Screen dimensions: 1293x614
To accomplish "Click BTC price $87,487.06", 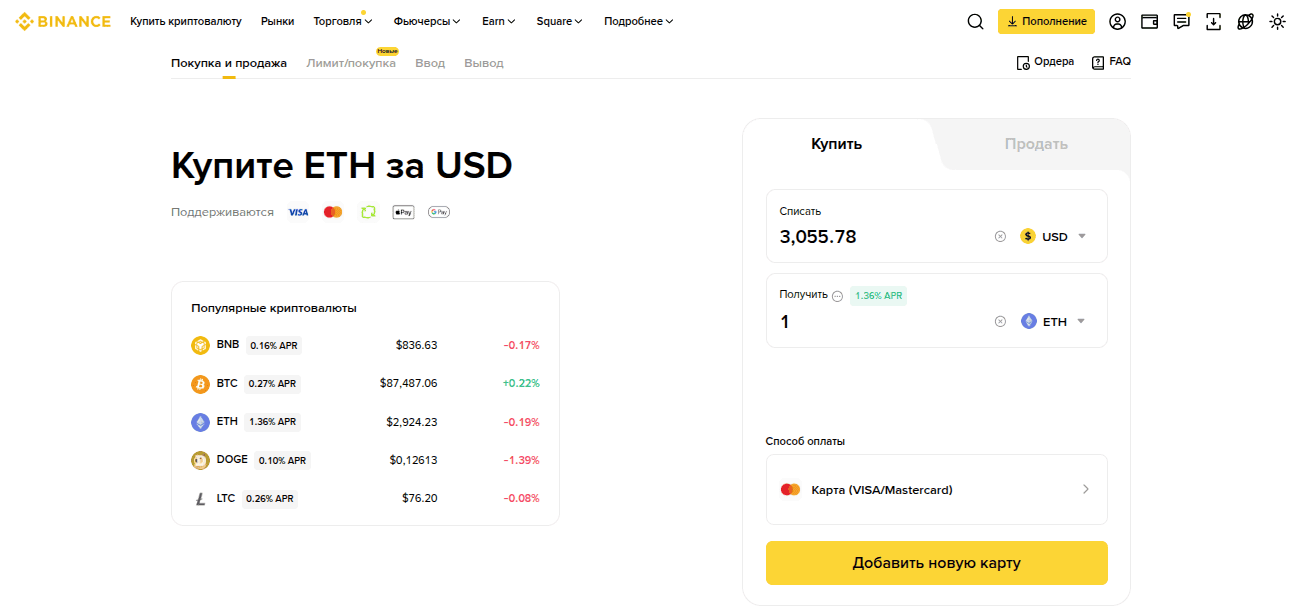I will coord(408,384).
